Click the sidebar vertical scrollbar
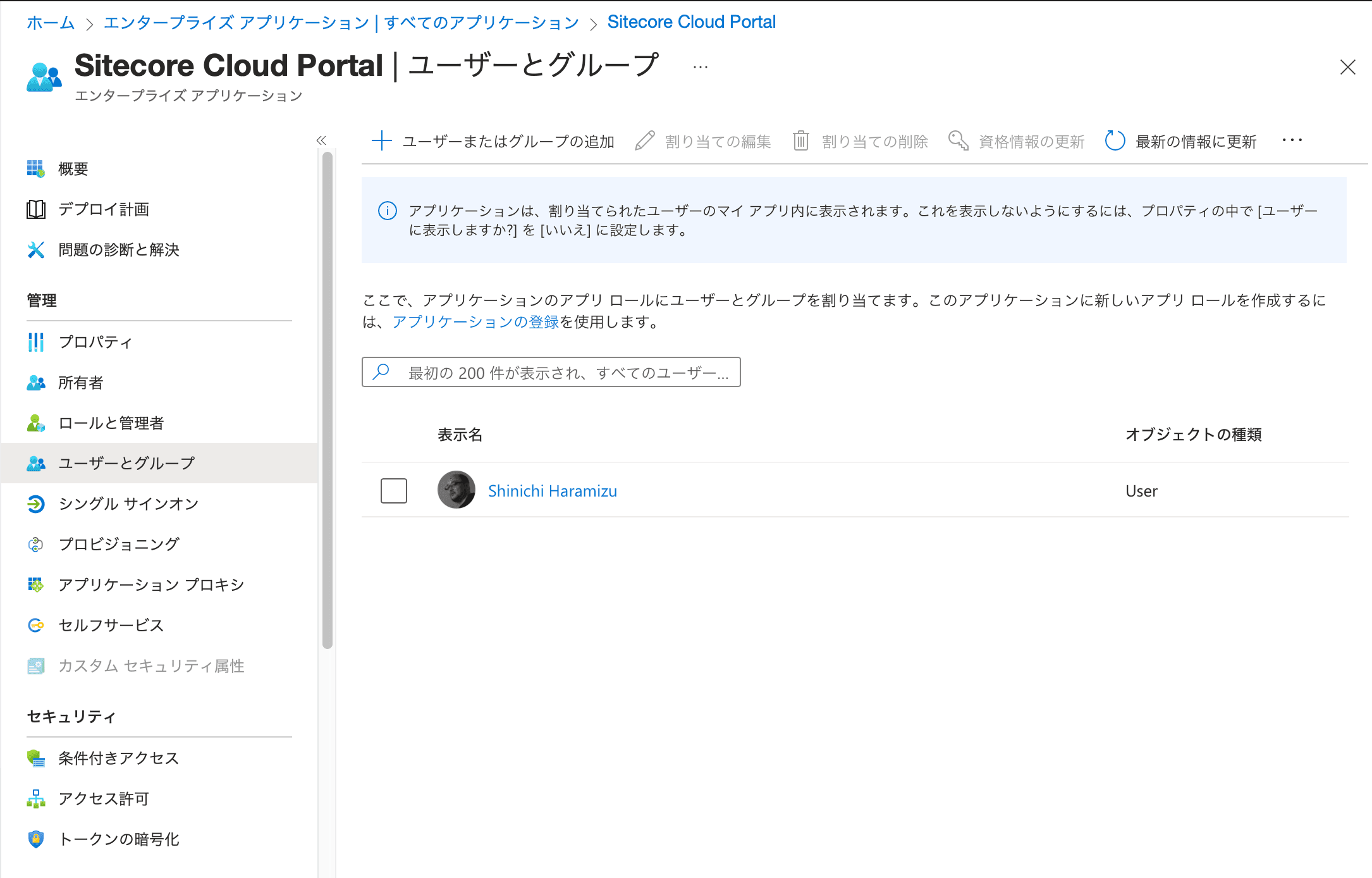The width and height of the screenshot is (1372, 878). tap(327, 400)
